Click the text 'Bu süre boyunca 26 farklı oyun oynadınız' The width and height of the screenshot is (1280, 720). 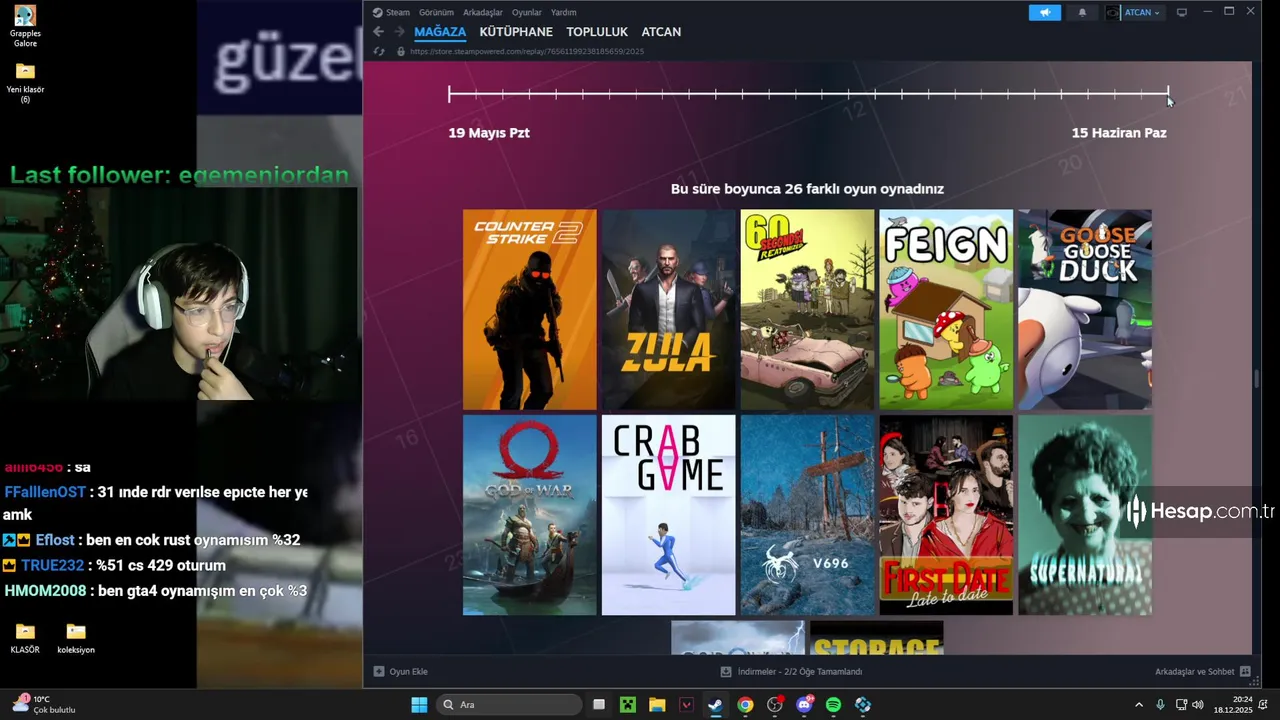tap(807, 189)
